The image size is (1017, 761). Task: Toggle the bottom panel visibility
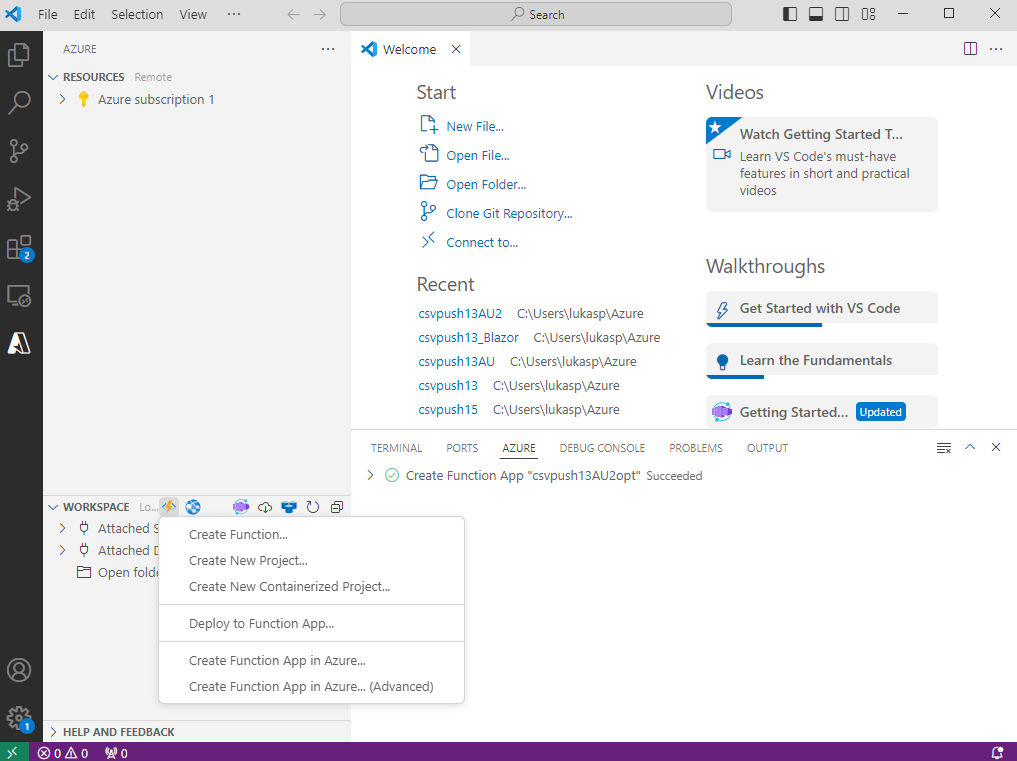click(x=815, y=13)
